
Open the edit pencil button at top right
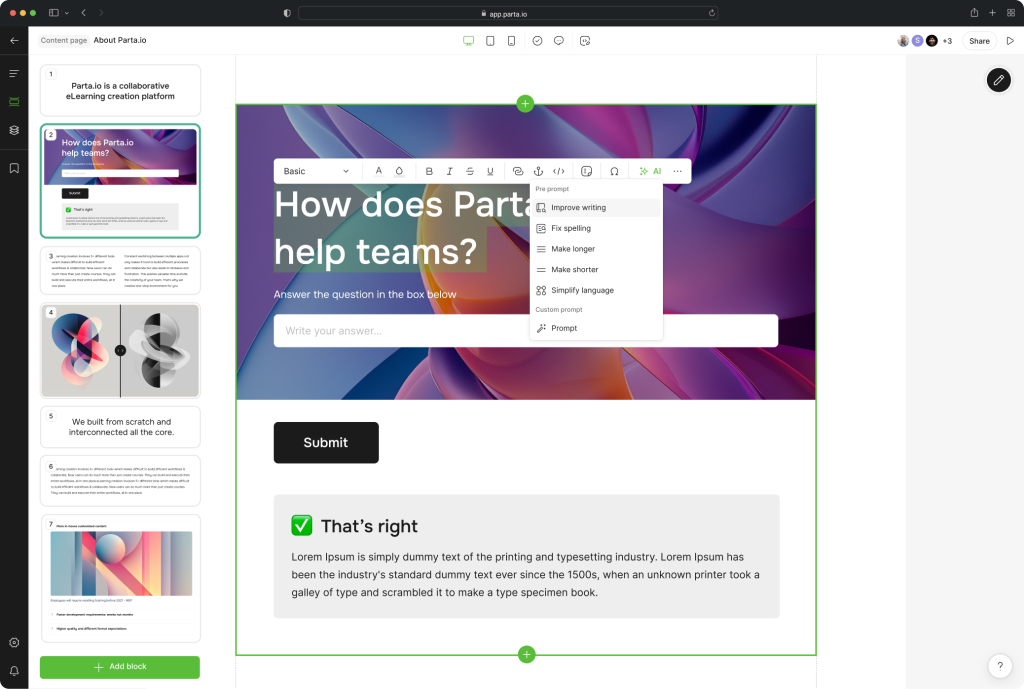point(998,79)
